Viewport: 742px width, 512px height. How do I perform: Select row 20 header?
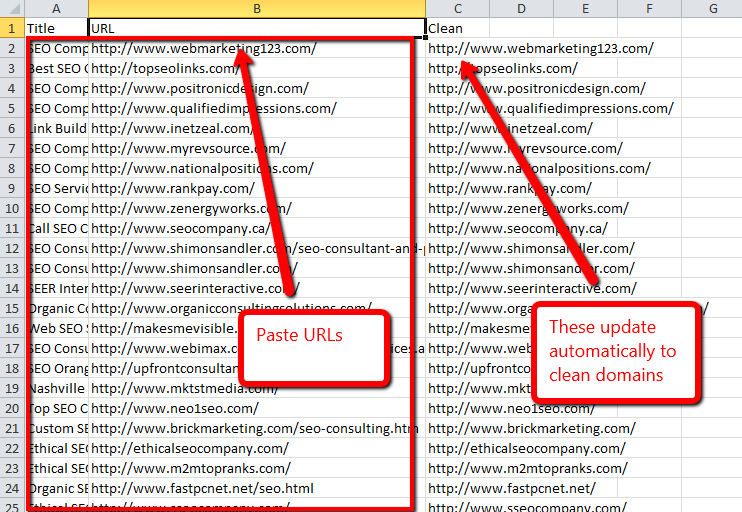(12, 408)
